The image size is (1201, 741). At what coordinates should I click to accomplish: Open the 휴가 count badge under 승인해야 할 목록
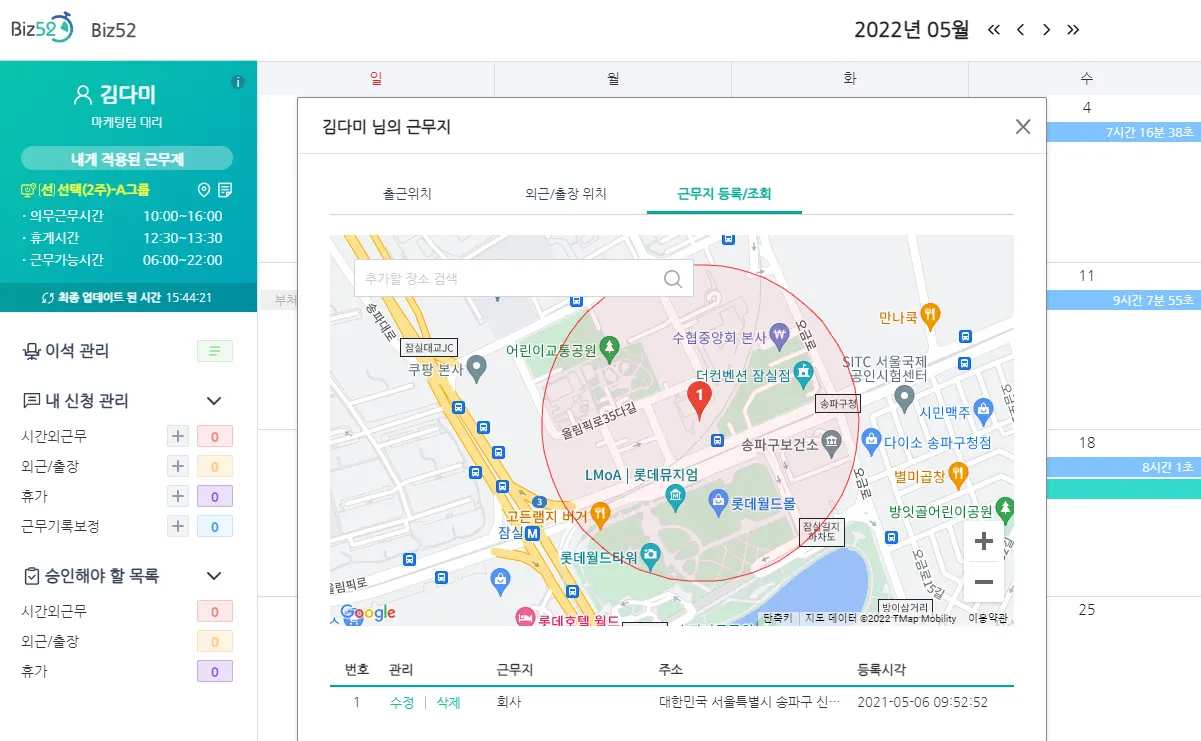pos(215,671)
